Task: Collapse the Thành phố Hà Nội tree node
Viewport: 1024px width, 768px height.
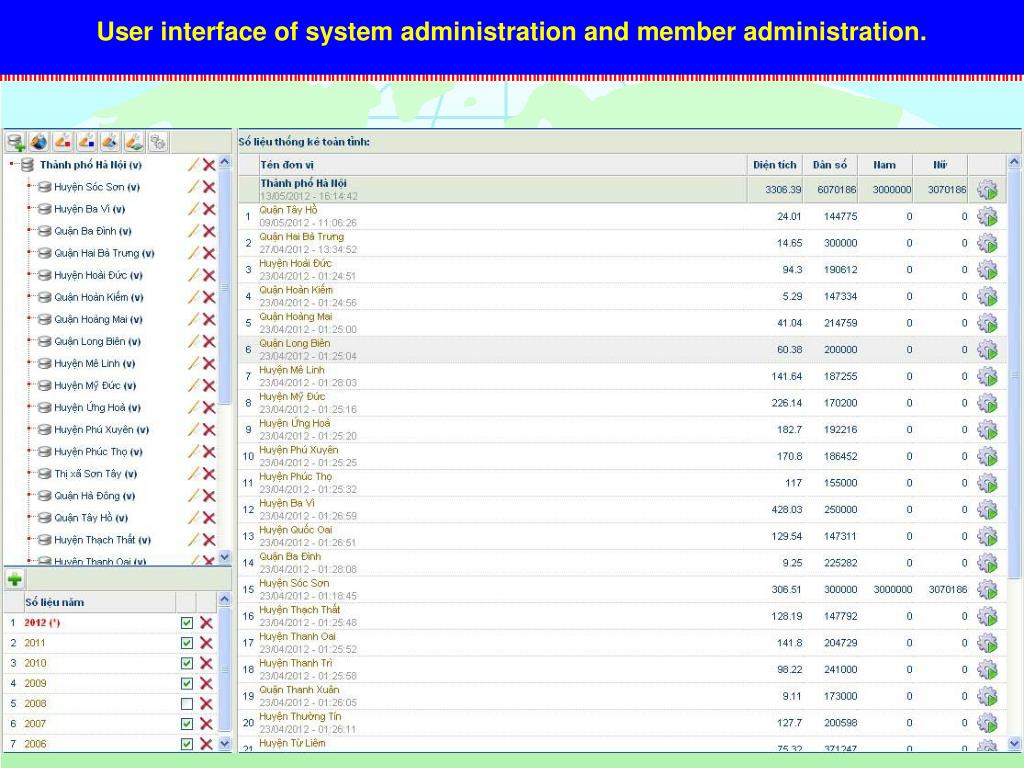Action: 11,165
